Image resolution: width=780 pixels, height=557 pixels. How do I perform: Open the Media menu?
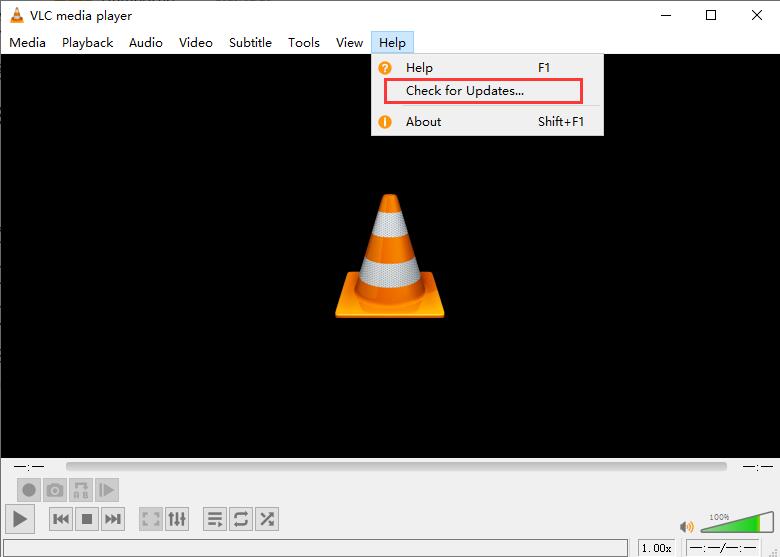coord(27,43)
